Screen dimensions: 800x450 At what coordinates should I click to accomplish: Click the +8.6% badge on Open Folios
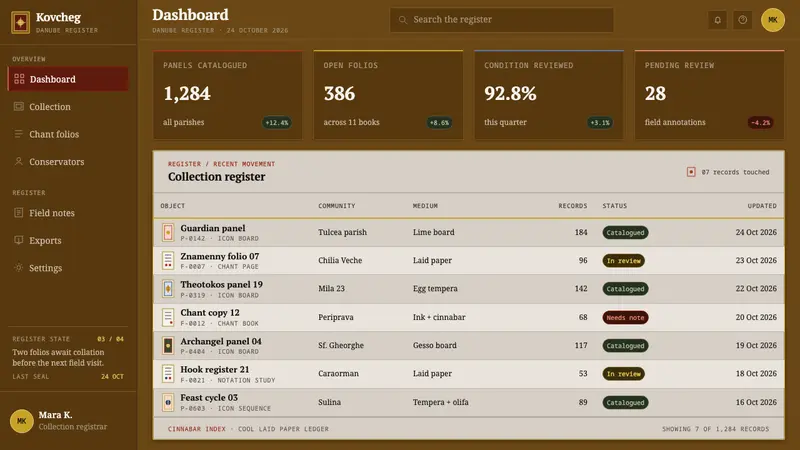[439, 122]
